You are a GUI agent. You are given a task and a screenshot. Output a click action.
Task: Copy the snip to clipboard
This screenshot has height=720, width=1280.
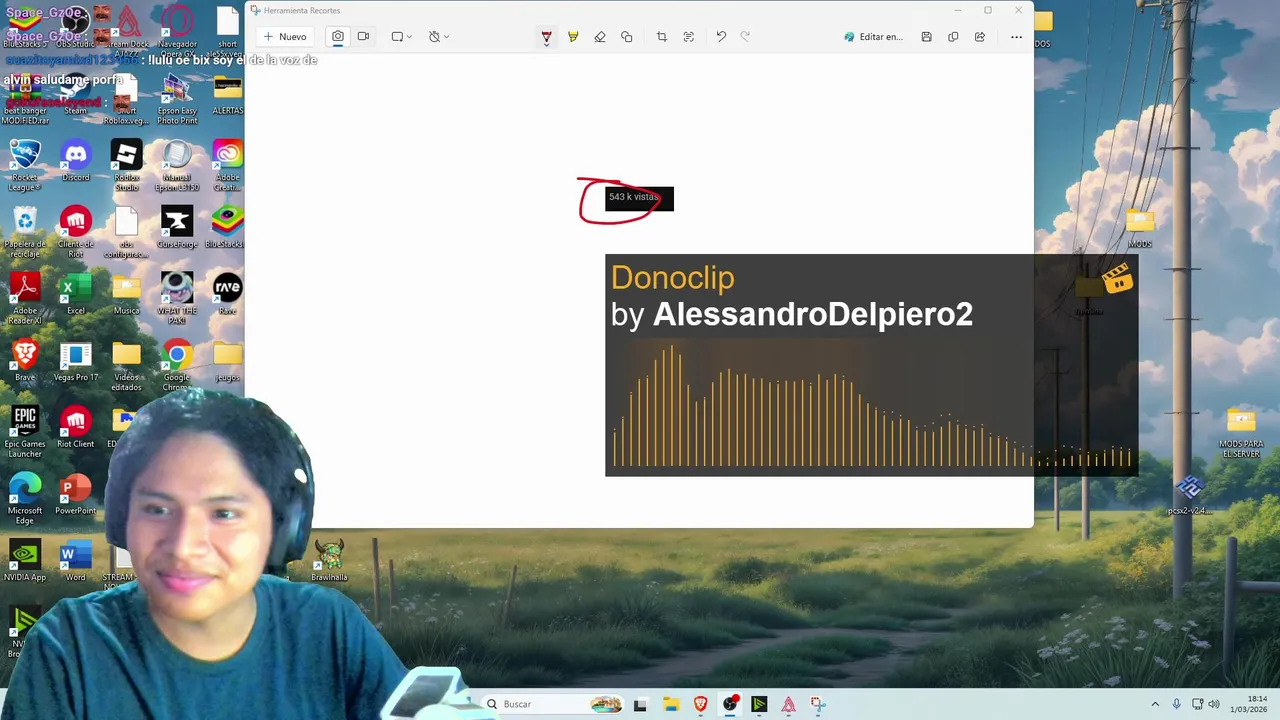(953, 37)
